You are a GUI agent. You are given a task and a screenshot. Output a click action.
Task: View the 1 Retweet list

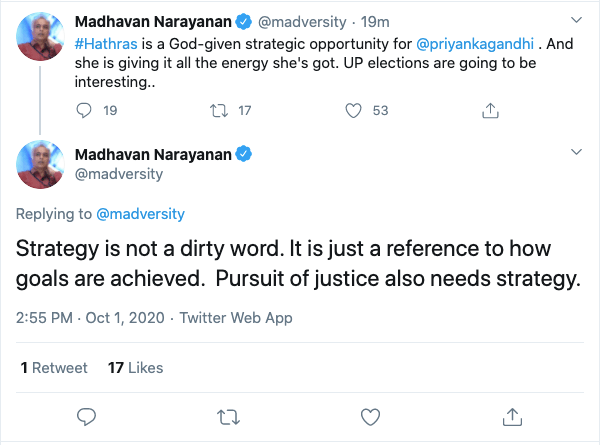tap(54, 368)
